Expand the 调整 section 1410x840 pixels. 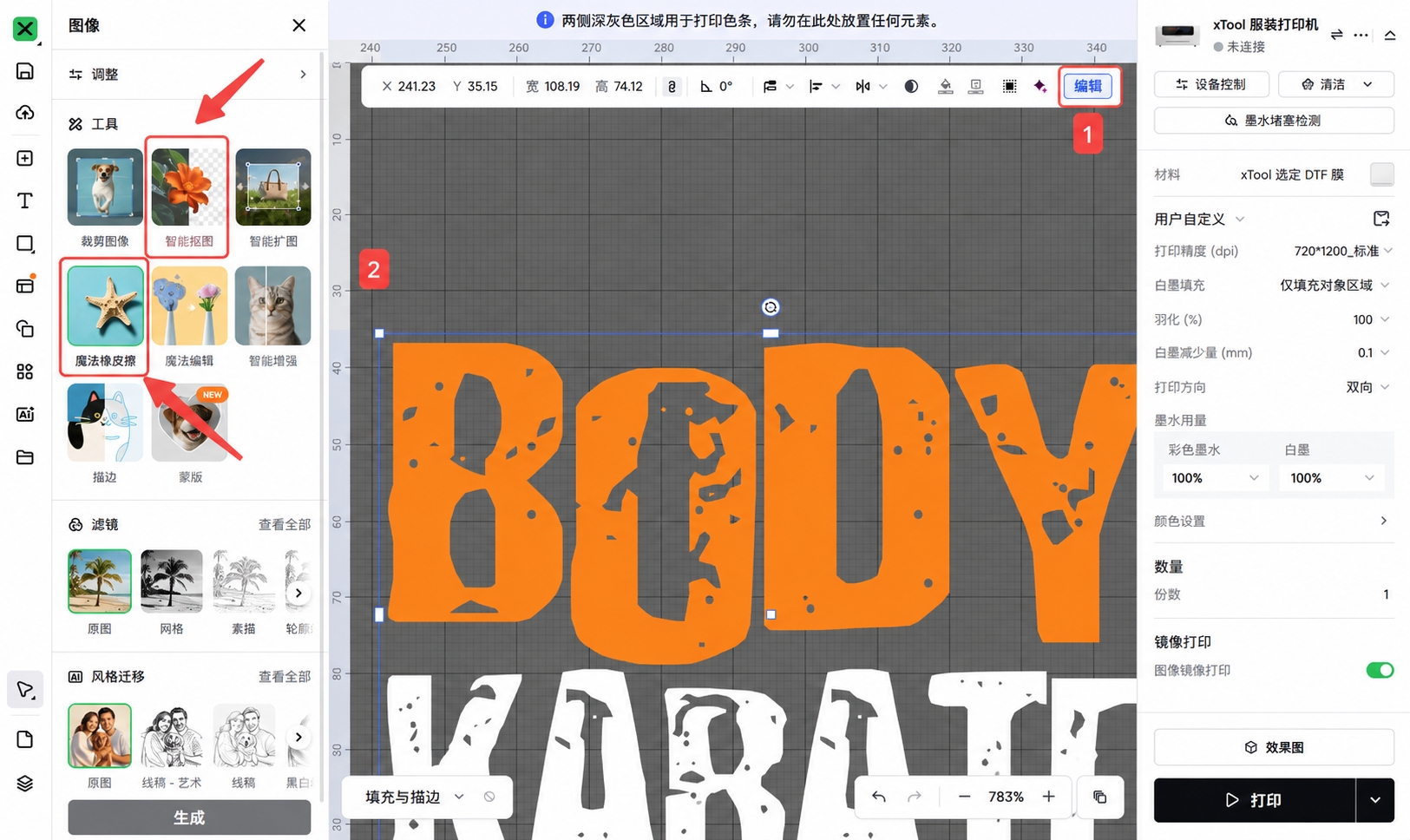[x=189, y=75]
